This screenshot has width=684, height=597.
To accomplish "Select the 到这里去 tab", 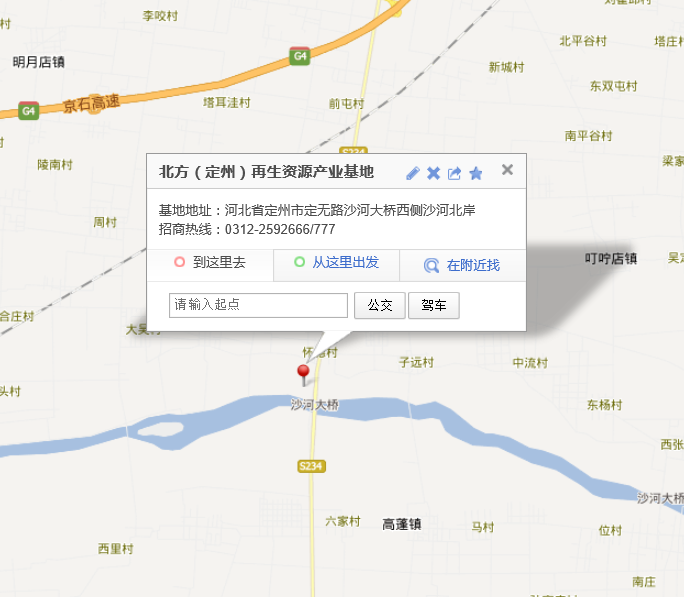I will 210,263.
